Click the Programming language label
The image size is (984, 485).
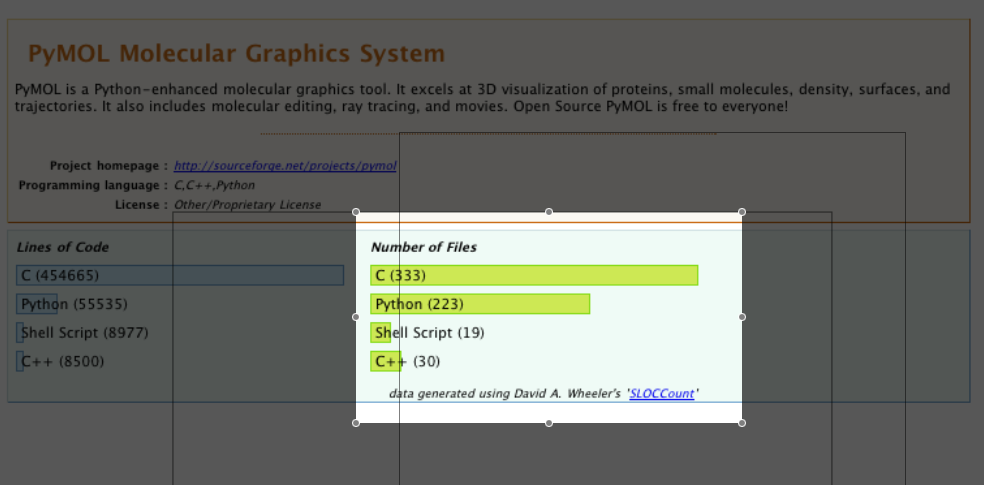coord(94,186)
